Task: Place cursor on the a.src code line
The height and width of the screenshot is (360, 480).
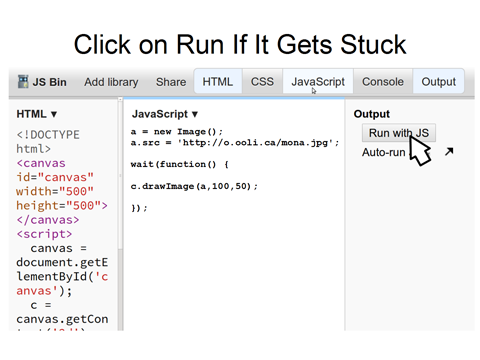Action: coord(235,143)
